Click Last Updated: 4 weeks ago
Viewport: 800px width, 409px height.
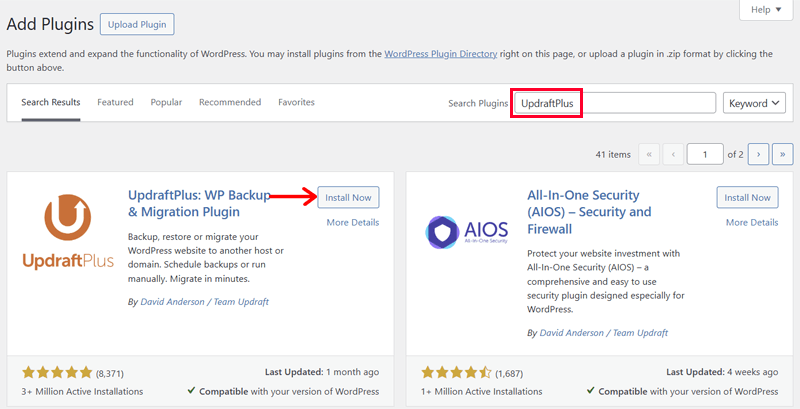pyautogui.click(x=722, y=372)
